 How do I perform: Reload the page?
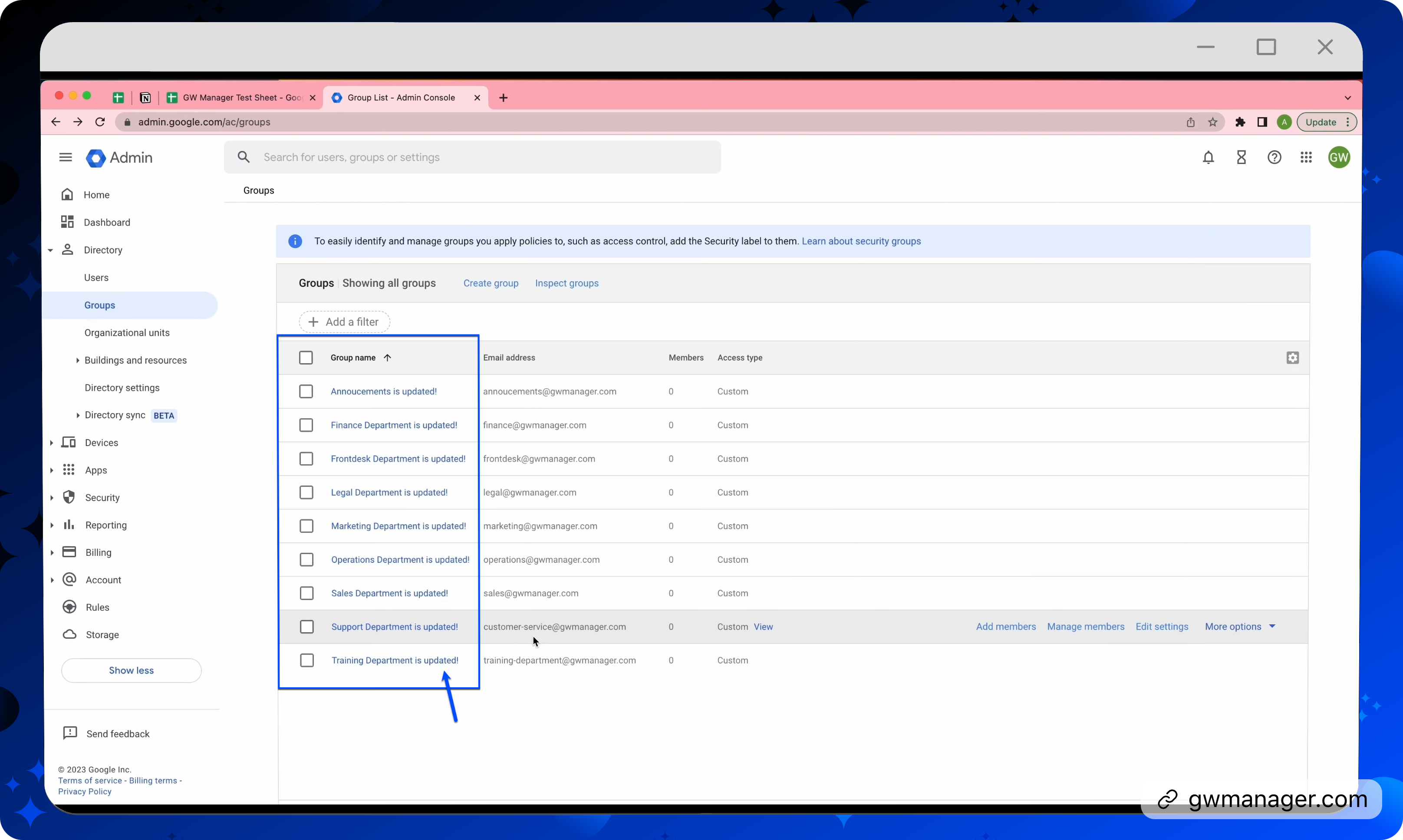[x=100, y=121]
